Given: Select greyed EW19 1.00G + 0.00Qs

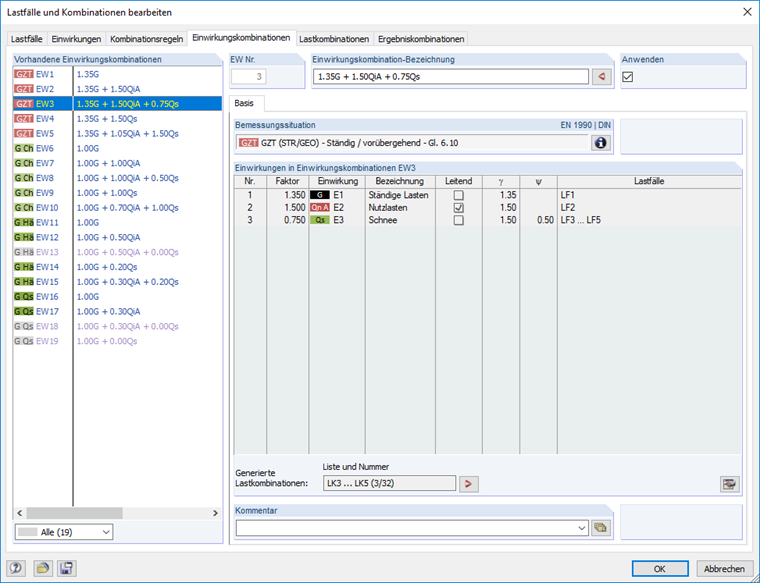Looking at the screenshot, I should click(117, 341).
